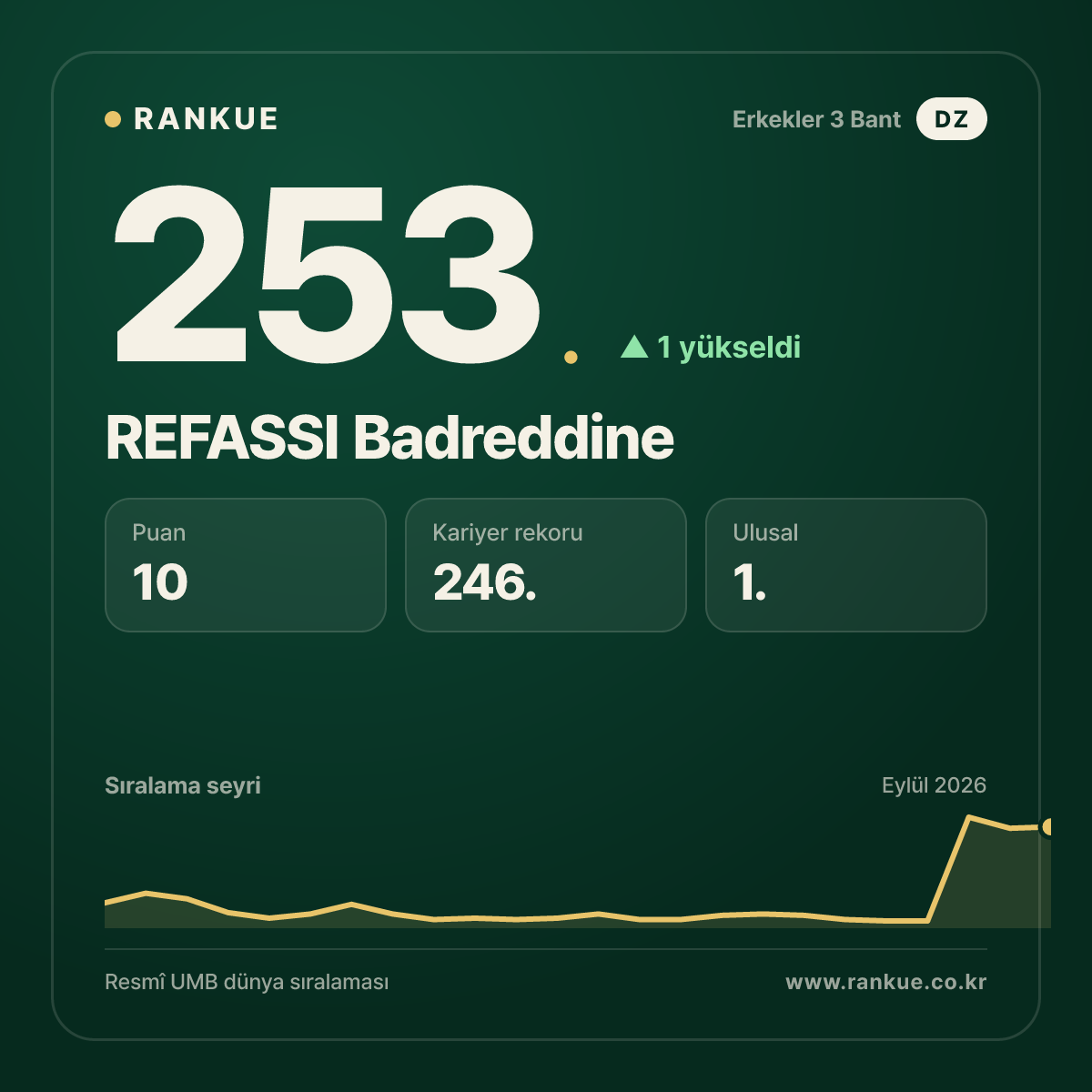Viewport: 1092px width, 1092px height.
Task: Click 'Resmî UMB dünya sıralaması' footer text
Action: pos(247,983)
